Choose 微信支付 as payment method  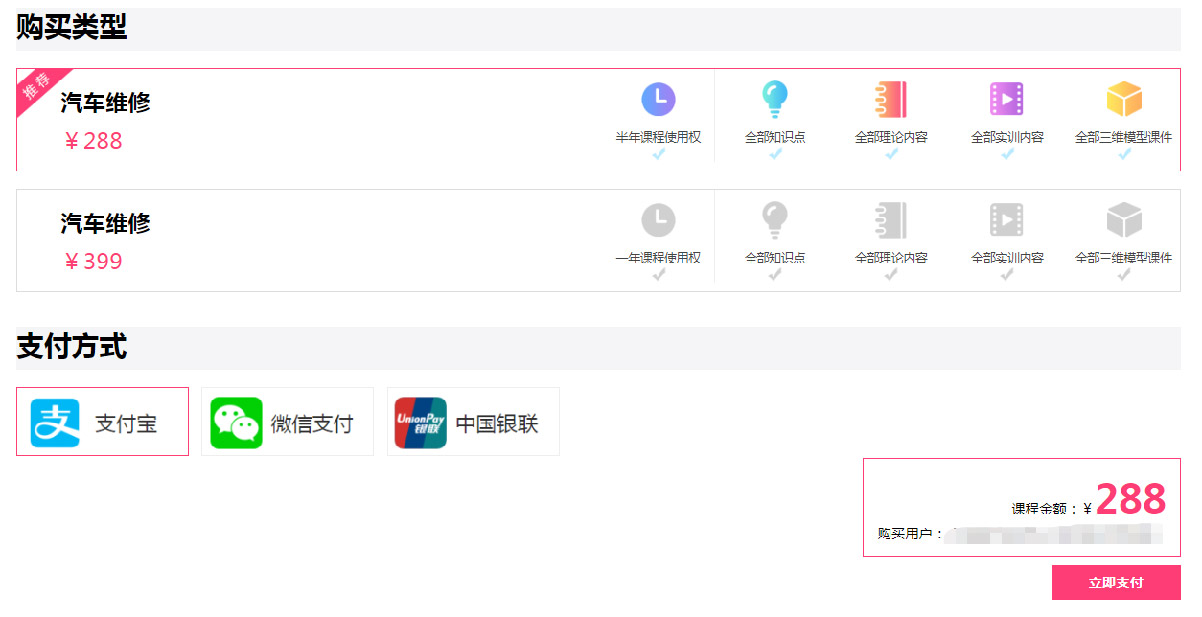pos(287,422)
